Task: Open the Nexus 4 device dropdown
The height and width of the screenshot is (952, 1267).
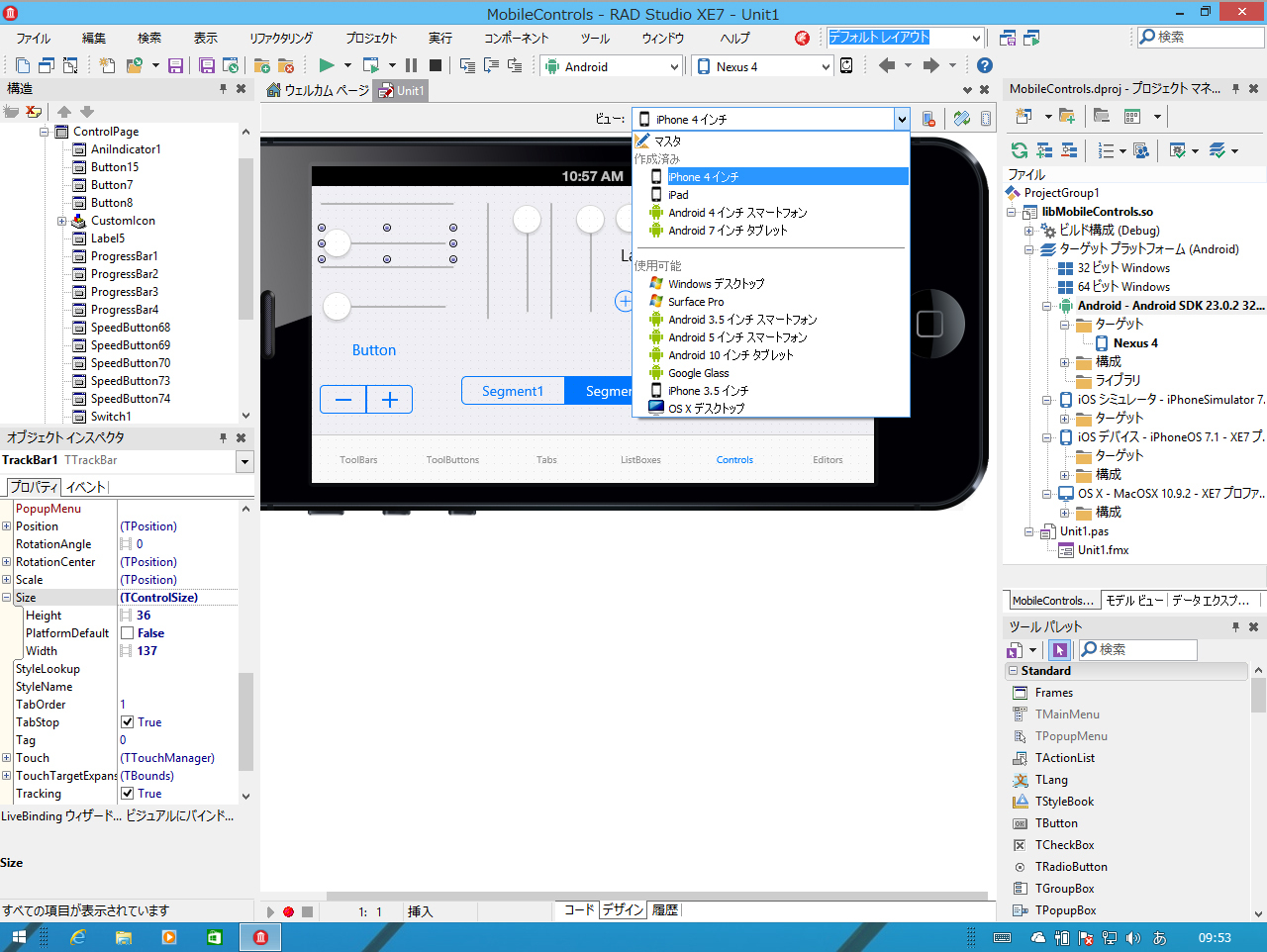Action: [826, 66]
